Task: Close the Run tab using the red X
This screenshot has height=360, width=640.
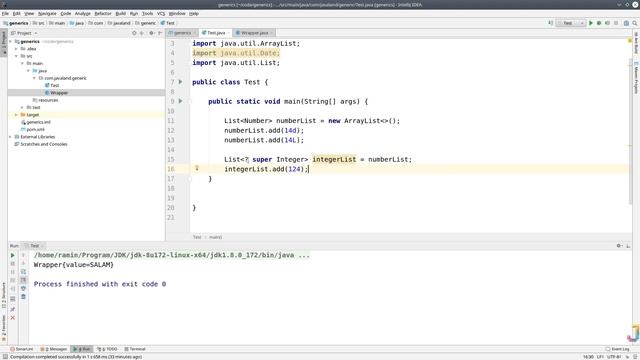Action: click(x=13, y=318)
